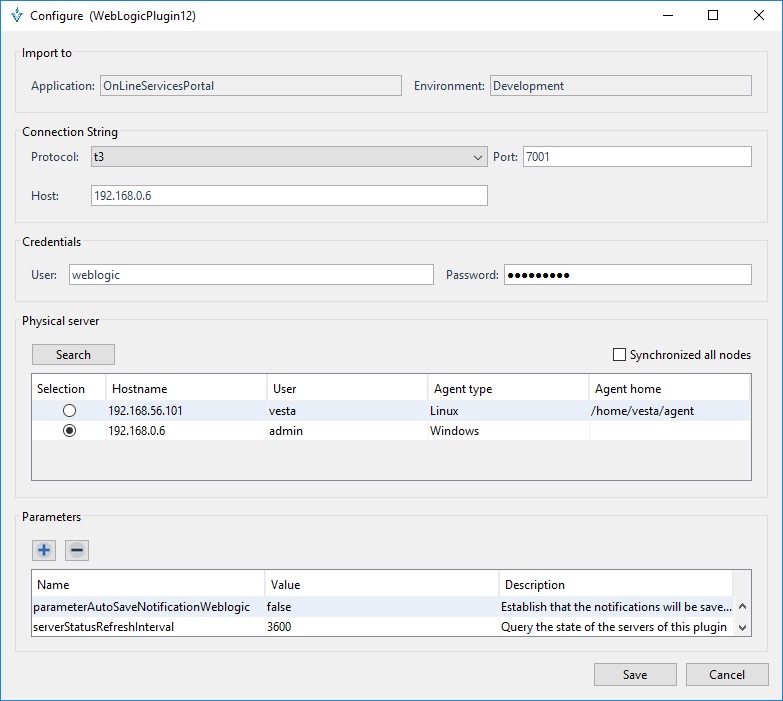Click the Description column header
The image size is (783, 701).
point(616,585)
